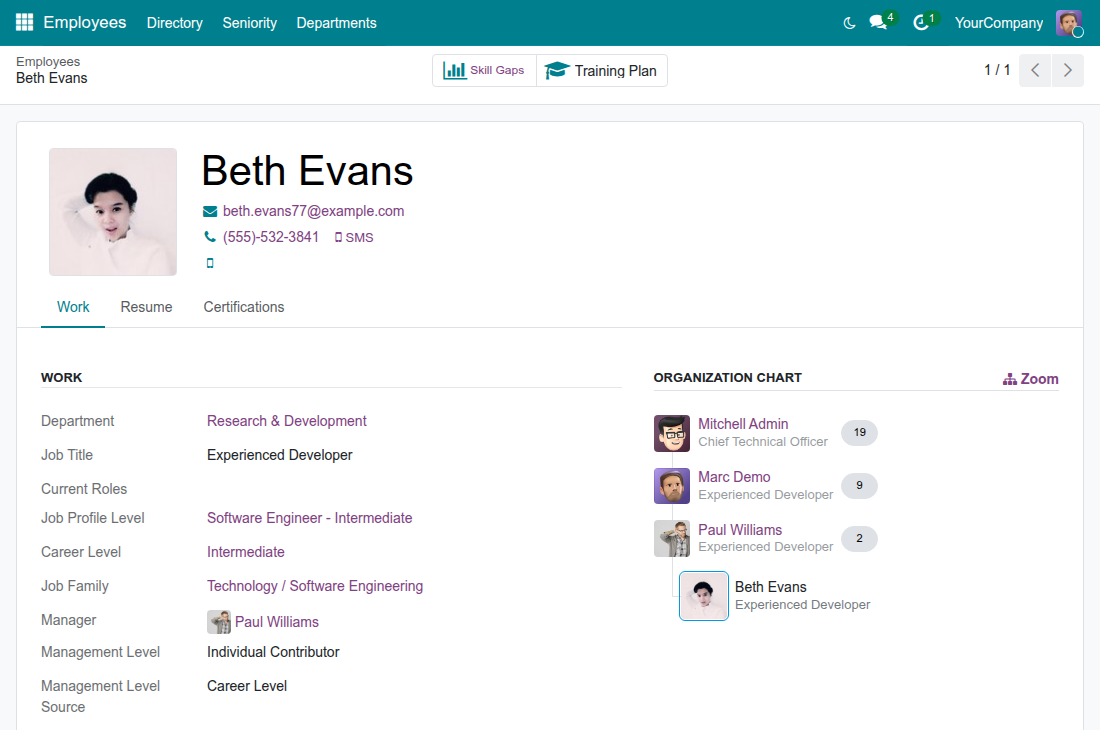Open the Seniority menu

(x=250, y=23)
